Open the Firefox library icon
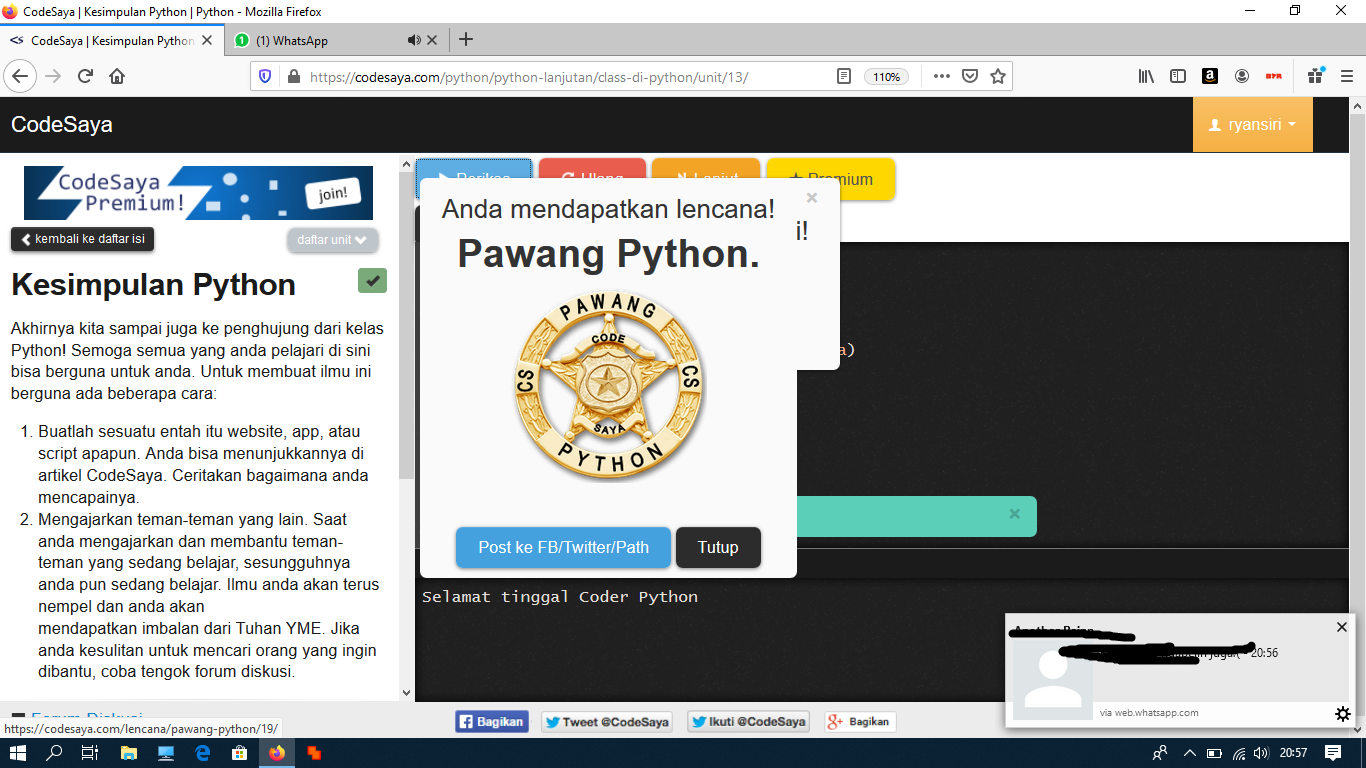The width and height of the screenshot is (1366, 768). [x=1146, y=76]
